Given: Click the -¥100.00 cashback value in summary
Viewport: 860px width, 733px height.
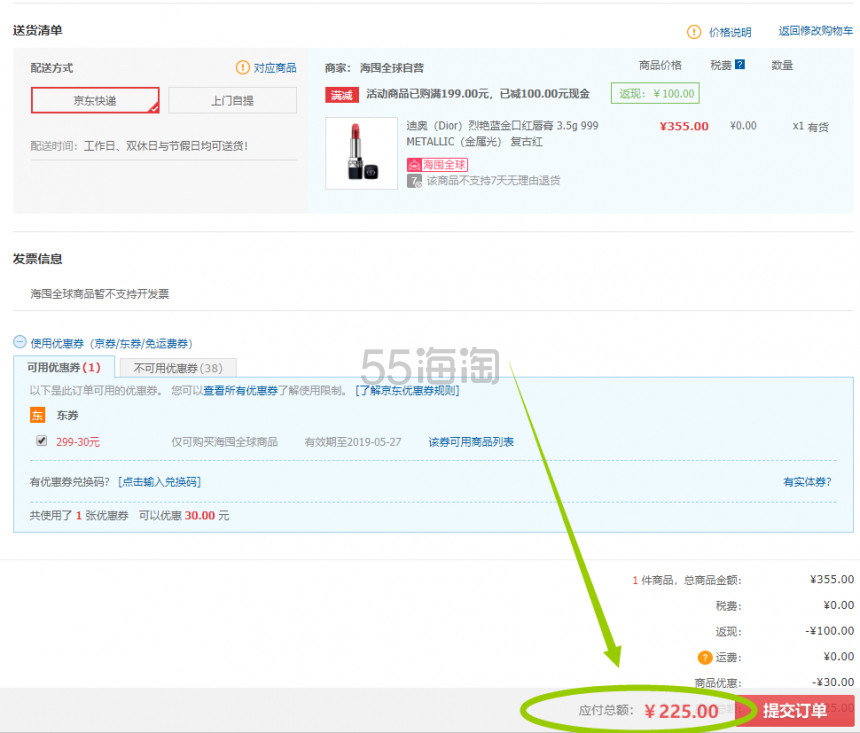Looking at the screenshot, I should click(829, 631).
